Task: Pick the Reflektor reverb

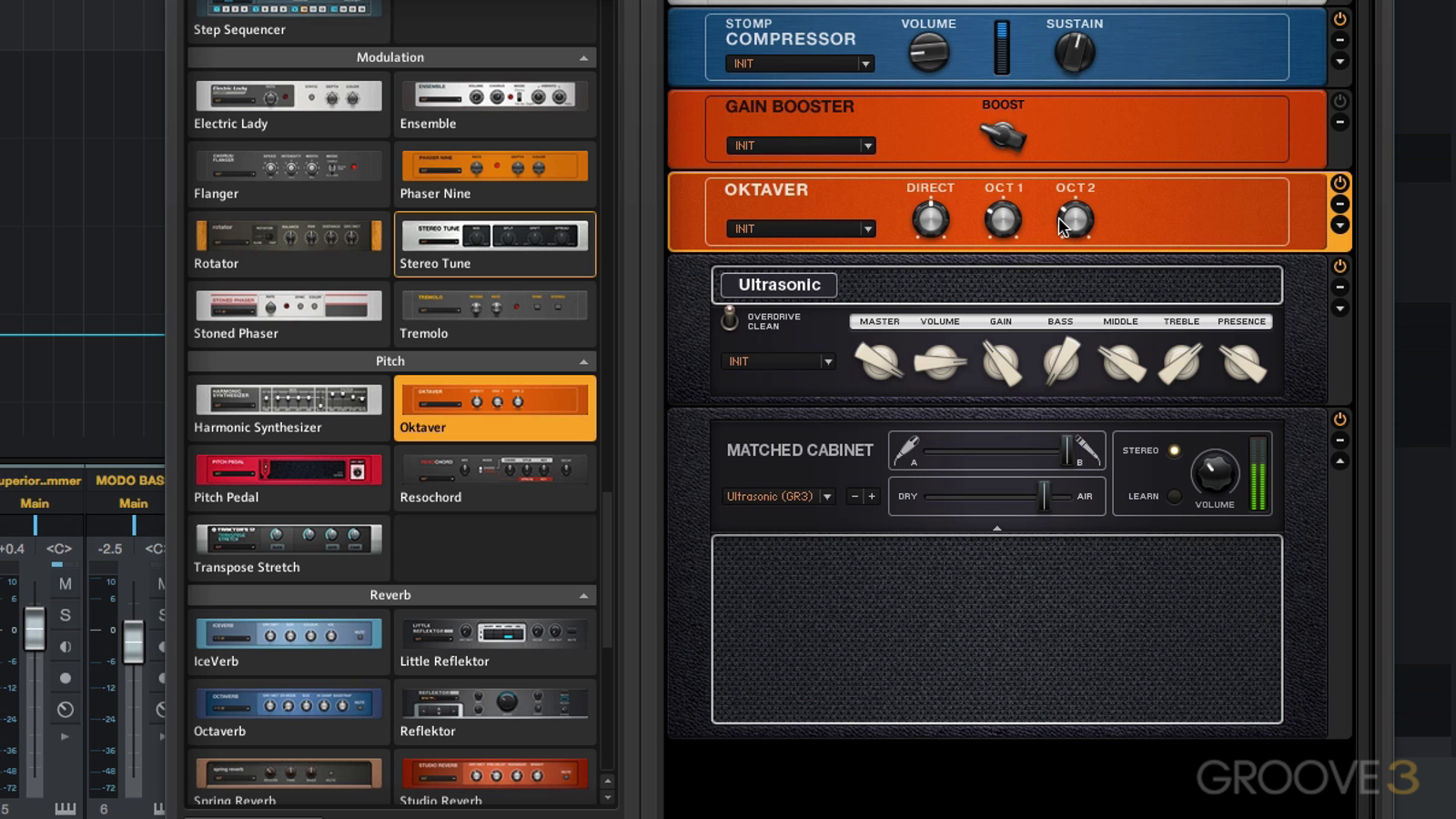Action: tap(495, 713)
